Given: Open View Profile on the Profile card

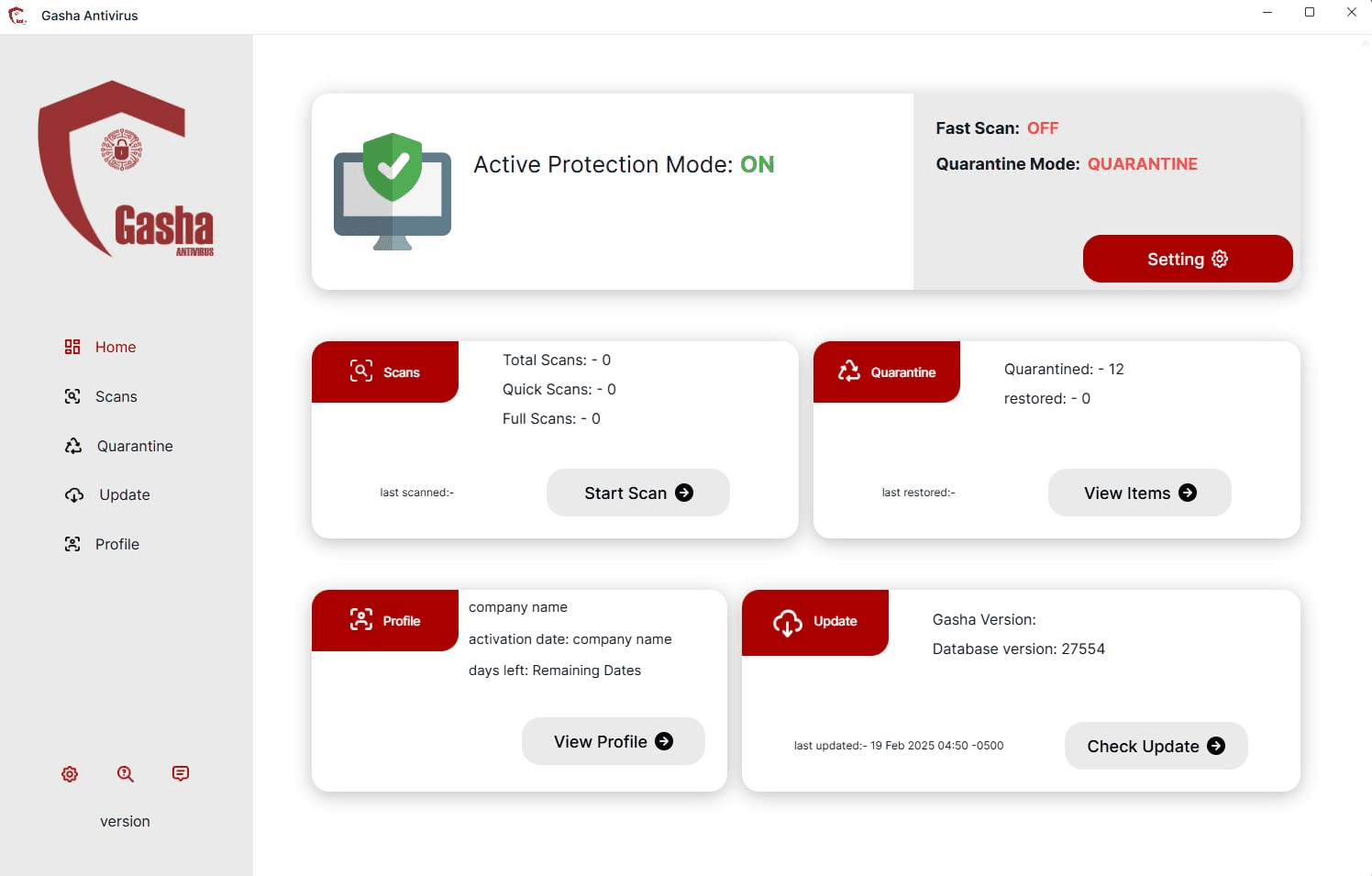Looking at the screenshot, I should pyautogui.click(x=613, y=741).
